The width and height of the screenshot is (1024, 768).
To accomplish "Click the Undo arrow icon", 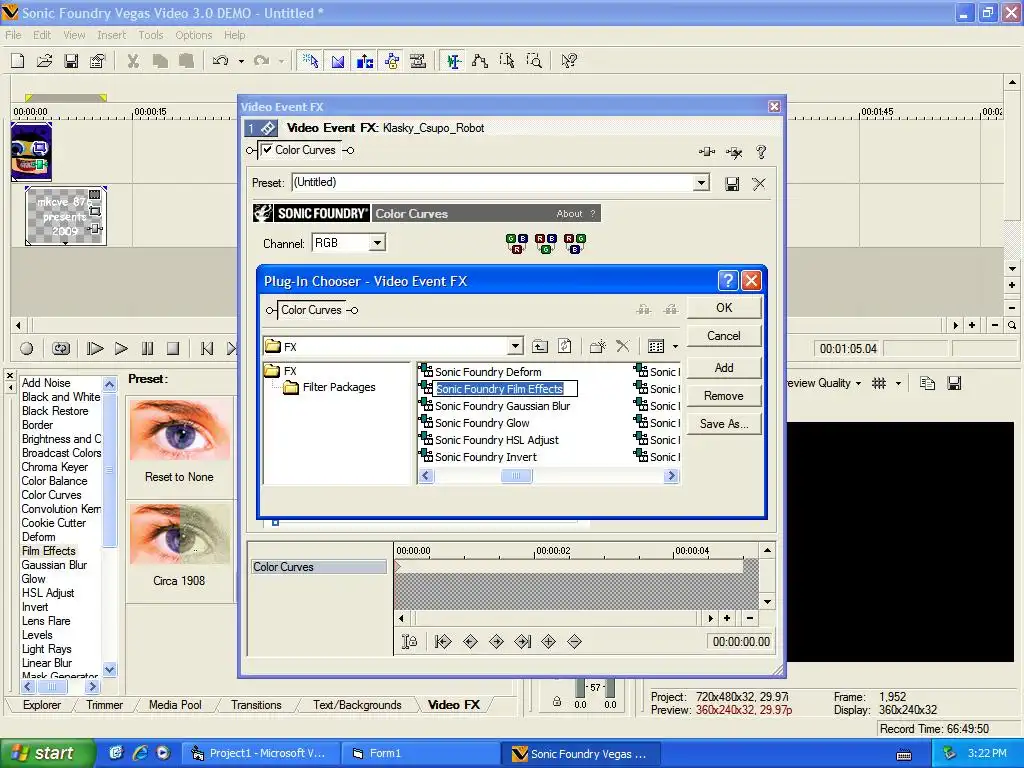I will (221, 61).
